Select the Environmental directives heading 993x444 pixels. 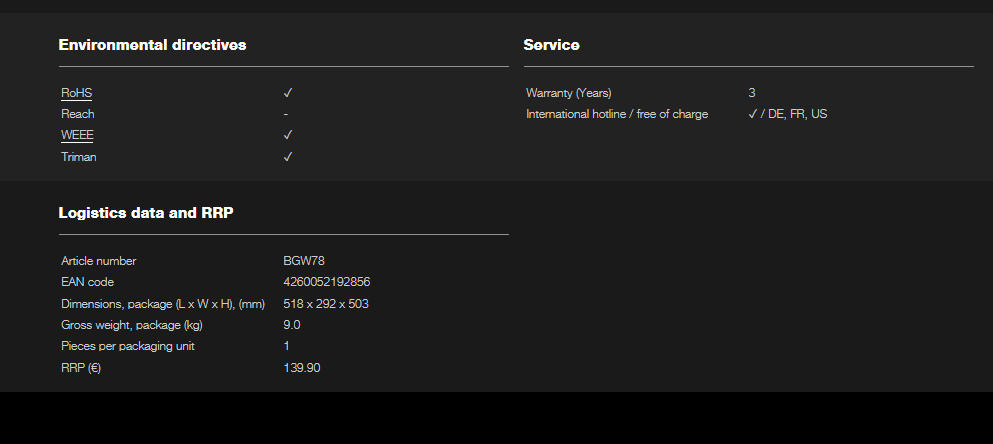pos(152,45)
